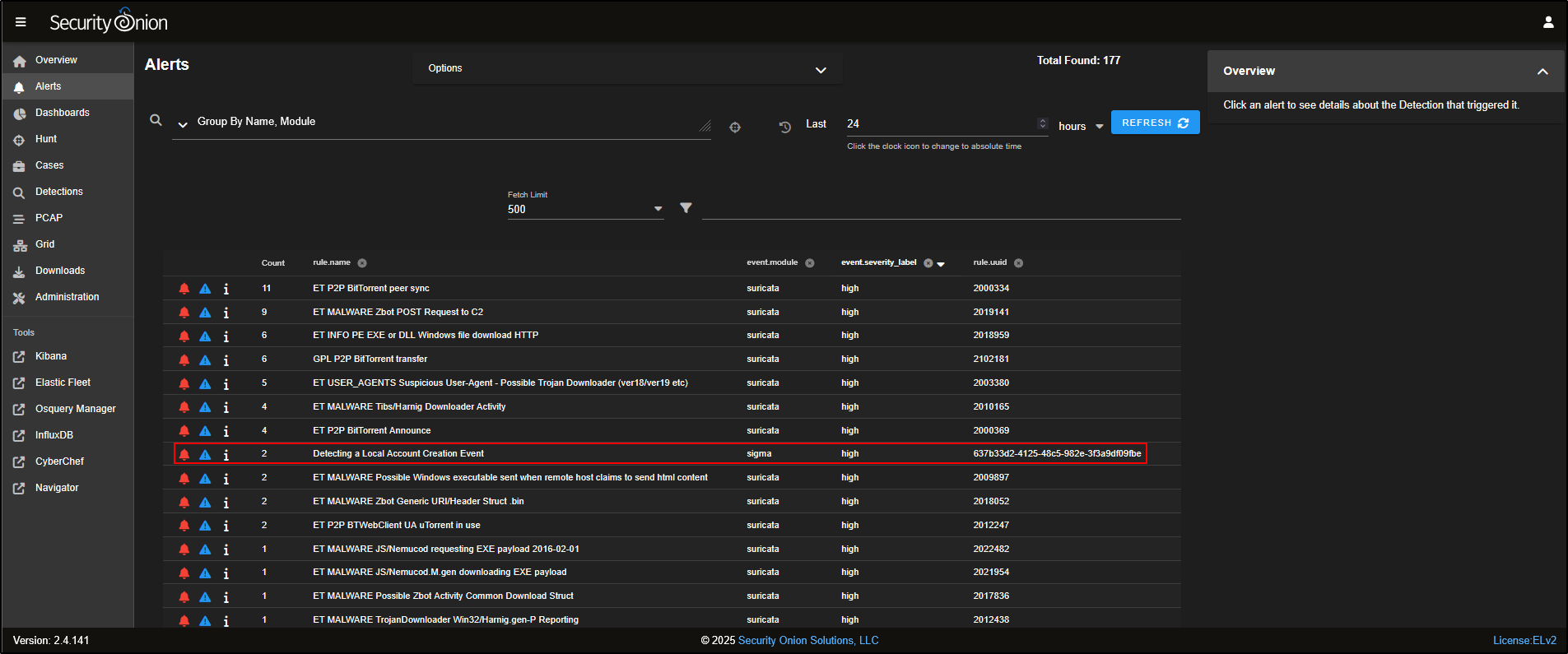Toggle the clock icon for absolute time
1568x654 pixels.
(785, 127)
